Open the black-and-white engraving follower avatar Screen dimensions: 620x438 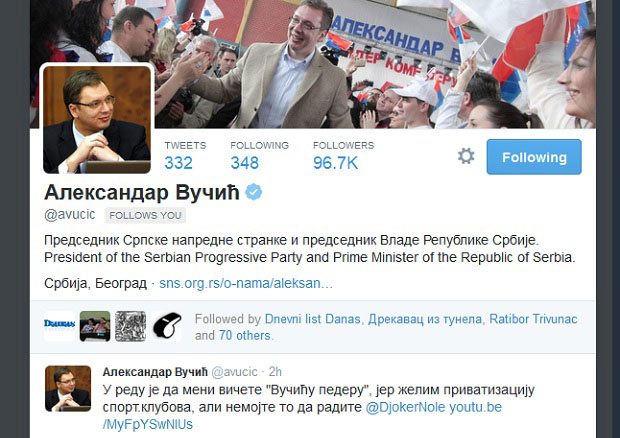tap(130, 326)
